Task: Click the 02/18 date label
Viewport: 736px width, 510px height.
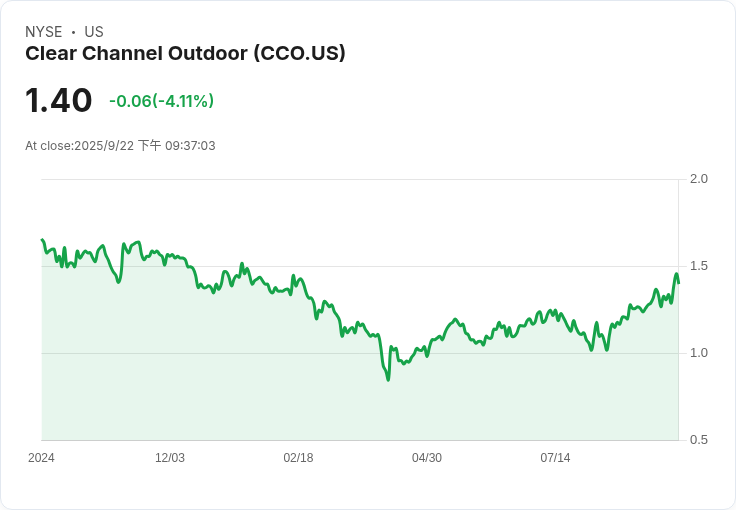Action: tap(298, 458)
